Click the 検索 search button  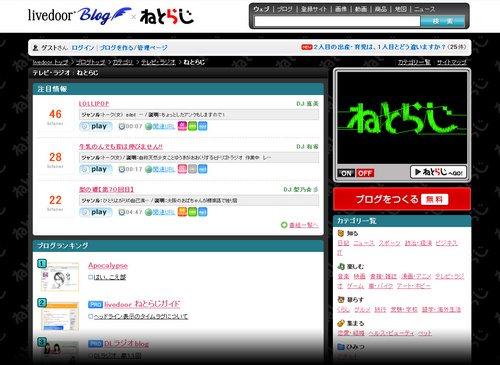pos(443,21)
